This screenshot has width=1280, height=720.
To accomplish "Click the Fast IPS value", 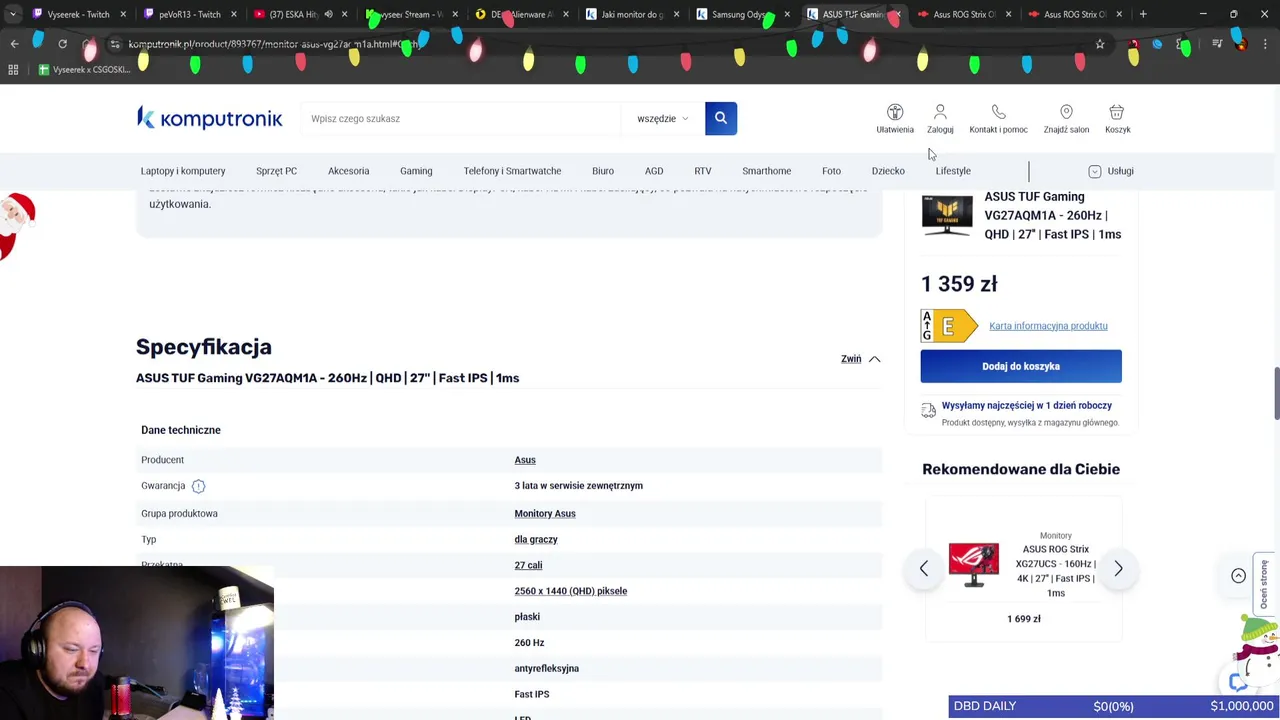I will [x=532, y=694].
